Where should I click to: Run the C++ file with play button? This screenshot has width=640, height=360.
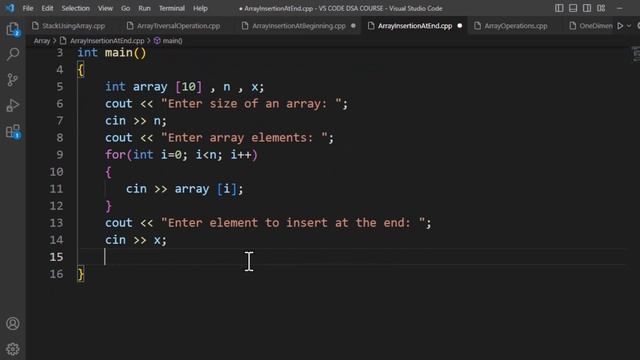[620, 26]
